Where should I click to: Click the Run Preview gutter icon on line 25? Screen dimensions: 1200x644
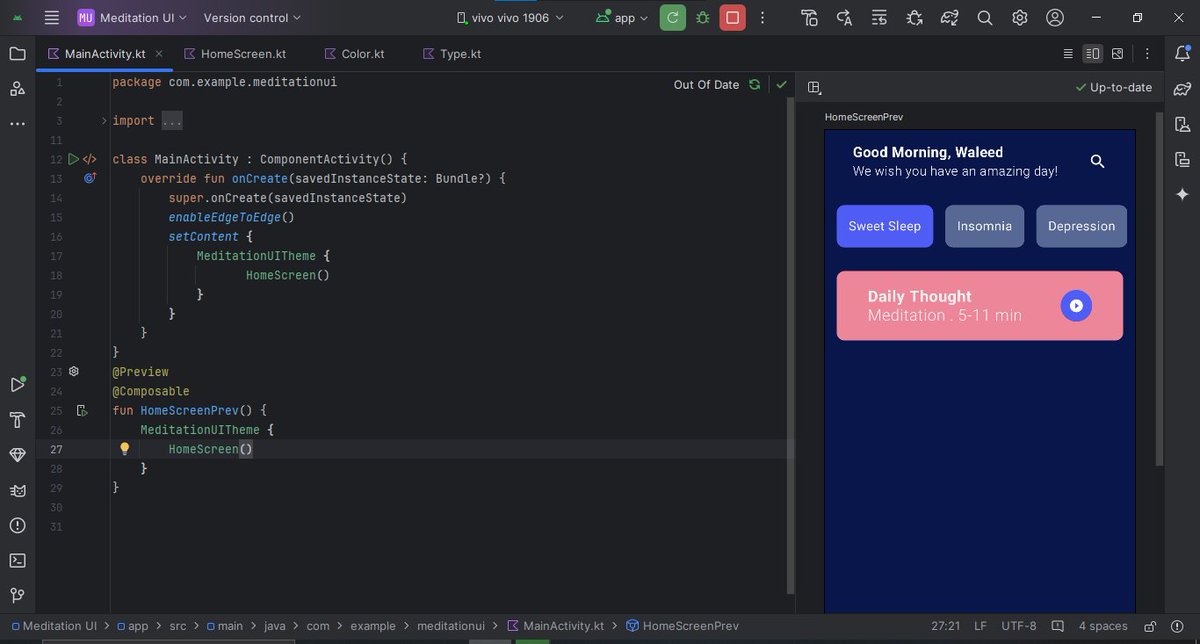tap(84, 410)
